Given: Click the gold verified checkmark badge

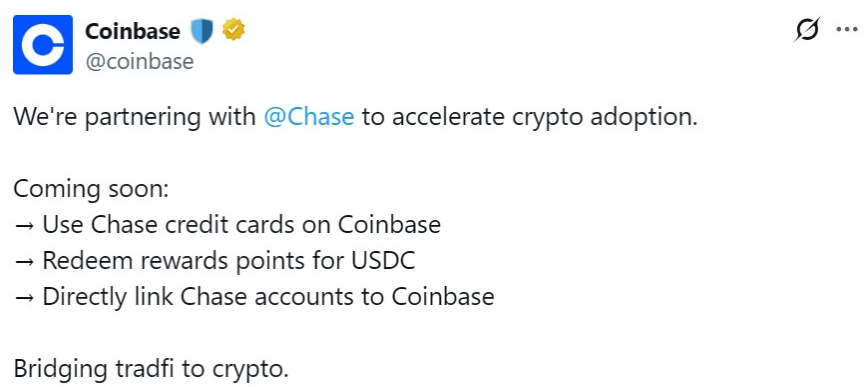Looking at the screenshot, I should 234,30.
